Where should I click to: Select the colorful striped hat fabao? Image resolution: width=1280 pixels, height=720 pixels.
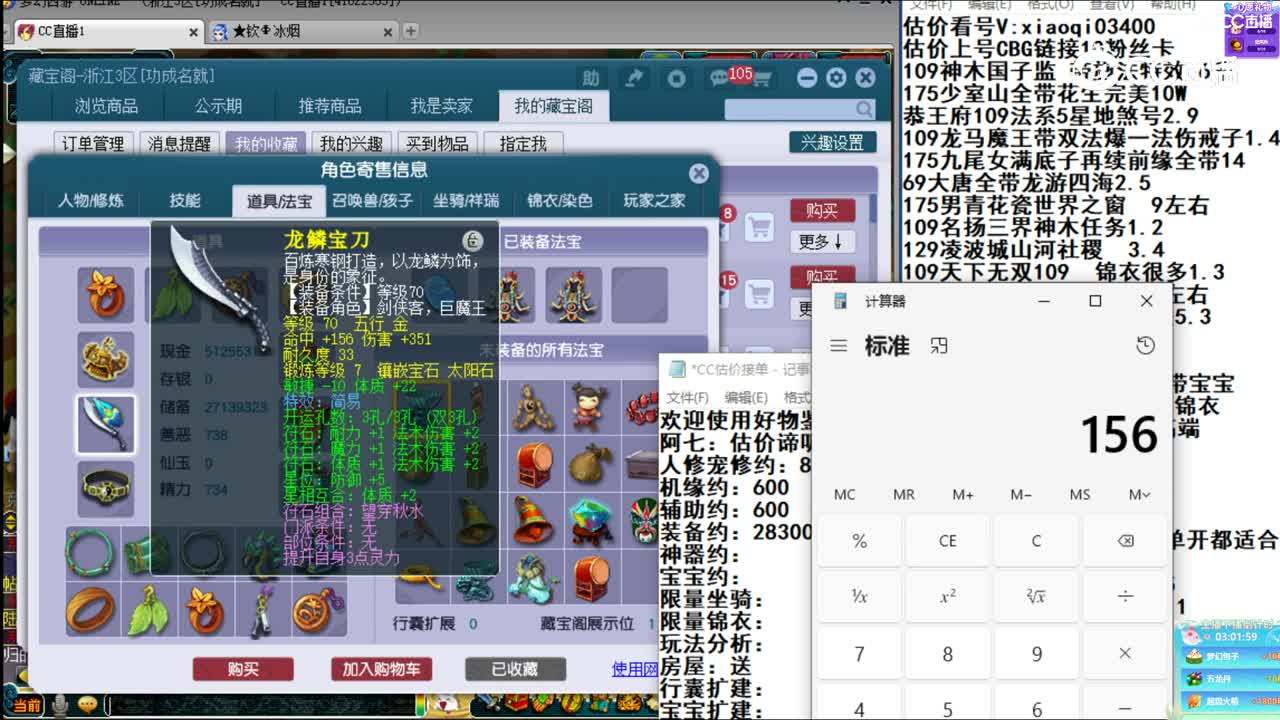point(535,521)
